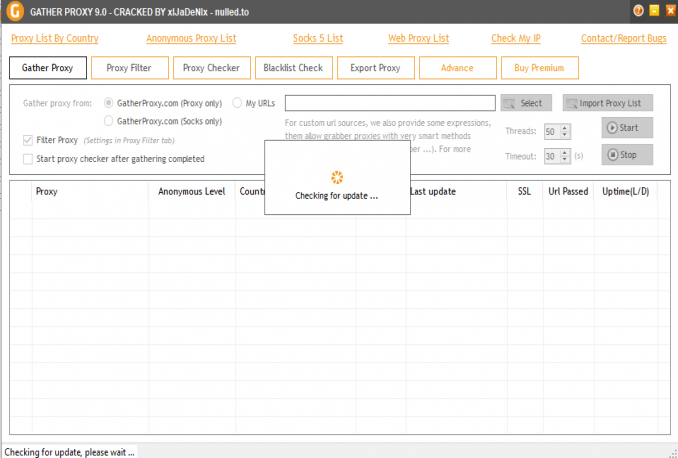Viewport: 678px width, 458px height.
Task: Select GatherProxy.com (Proxy only) radio option
Action: click(x=109, y=103)
